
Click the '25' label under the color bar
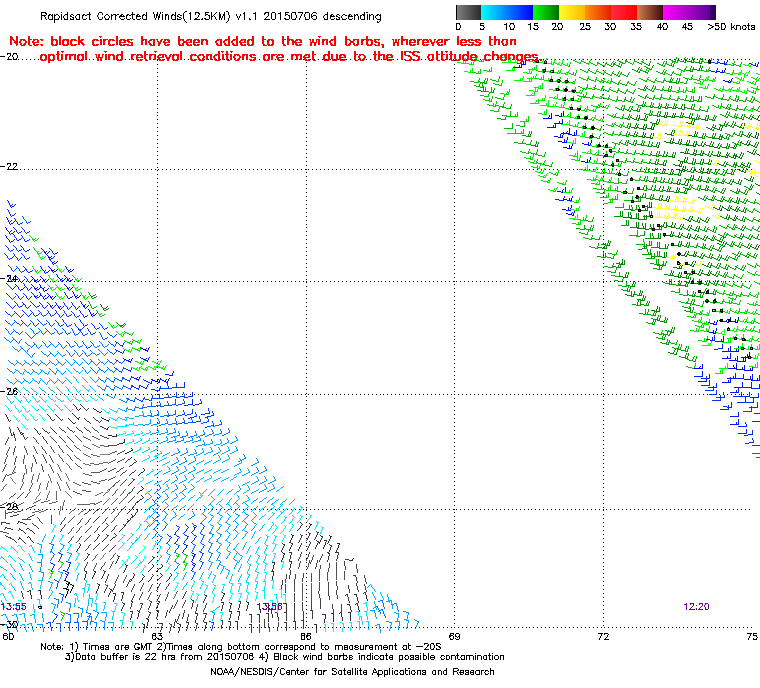[585, 27]
